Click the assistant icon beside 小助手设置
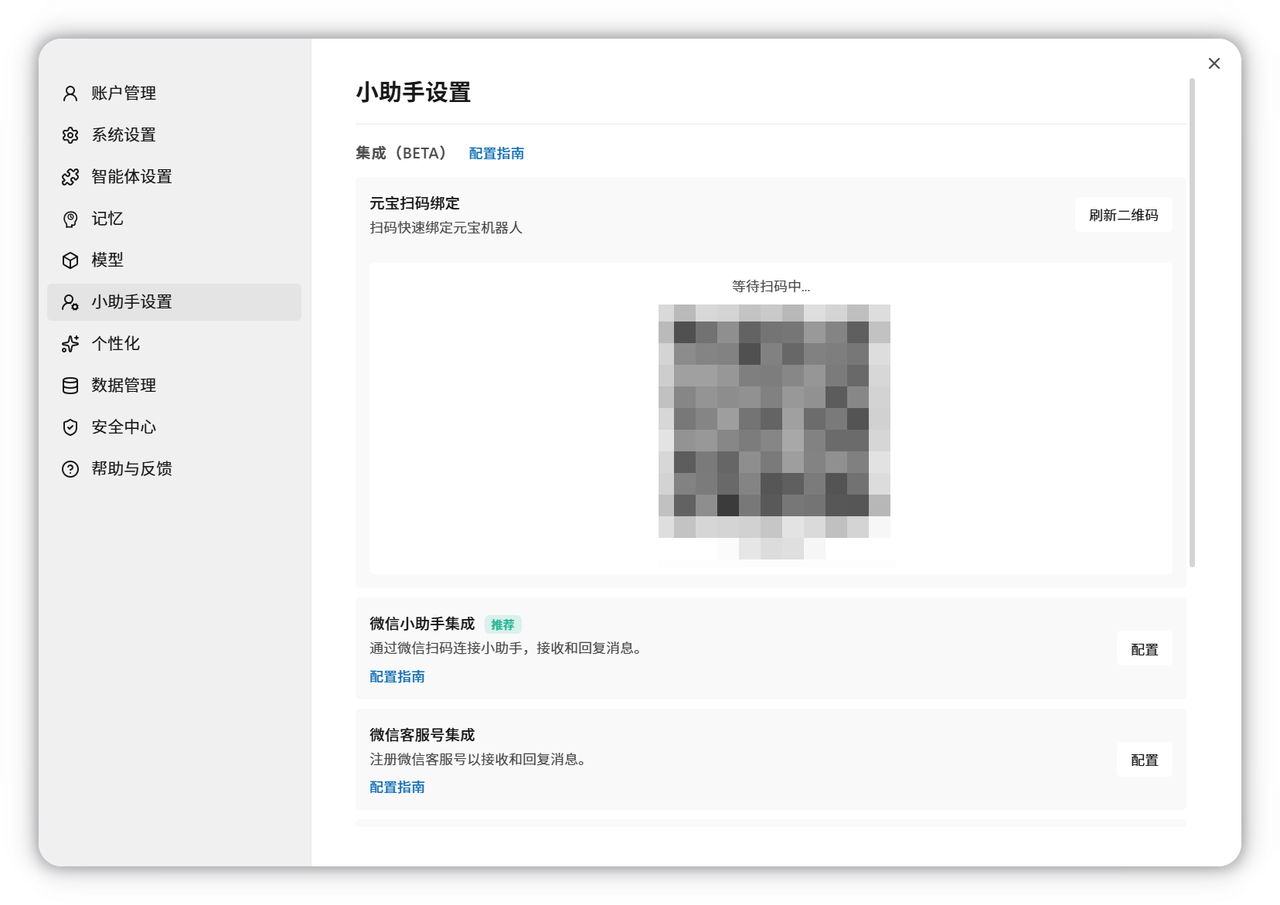Viewport: 1280px width, 905px height. tap(70, 302)
